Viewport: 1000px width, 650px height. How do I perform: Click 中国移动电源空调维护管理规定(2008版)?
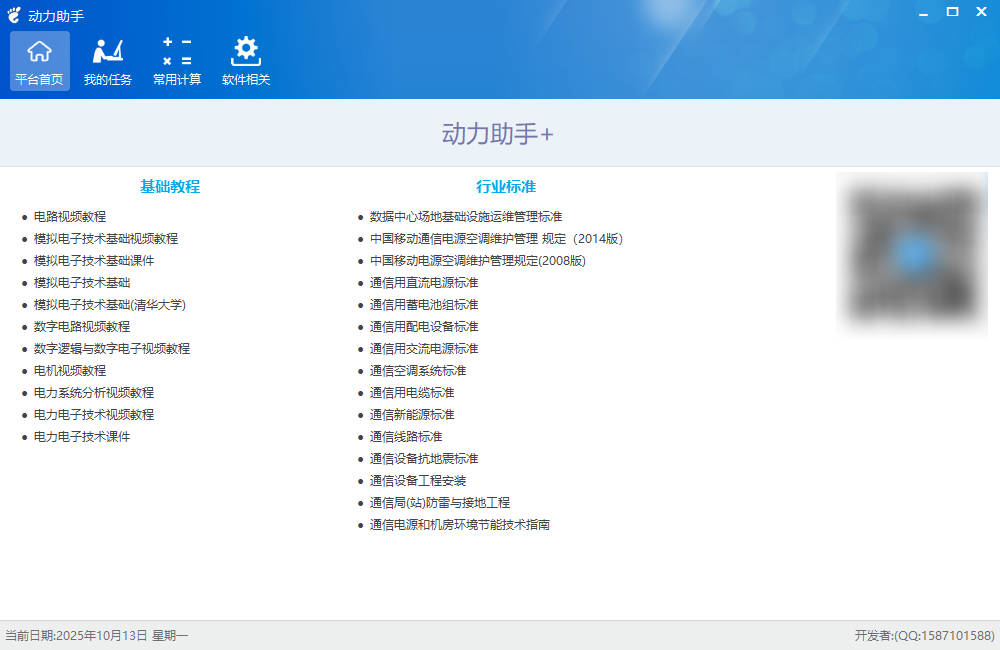(477, 260)
